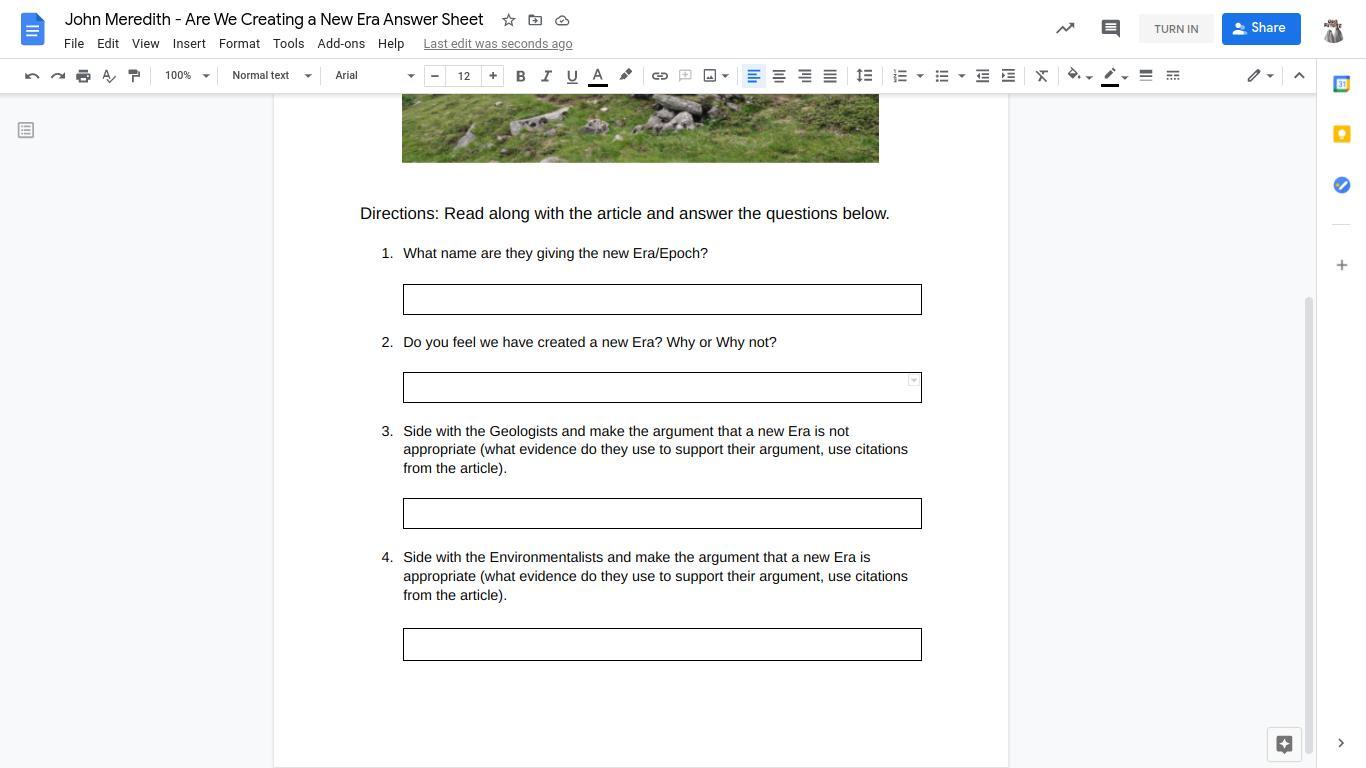Open the comment history icon
Viewport: 1366px width, 768px height.
click(1110, 28)
